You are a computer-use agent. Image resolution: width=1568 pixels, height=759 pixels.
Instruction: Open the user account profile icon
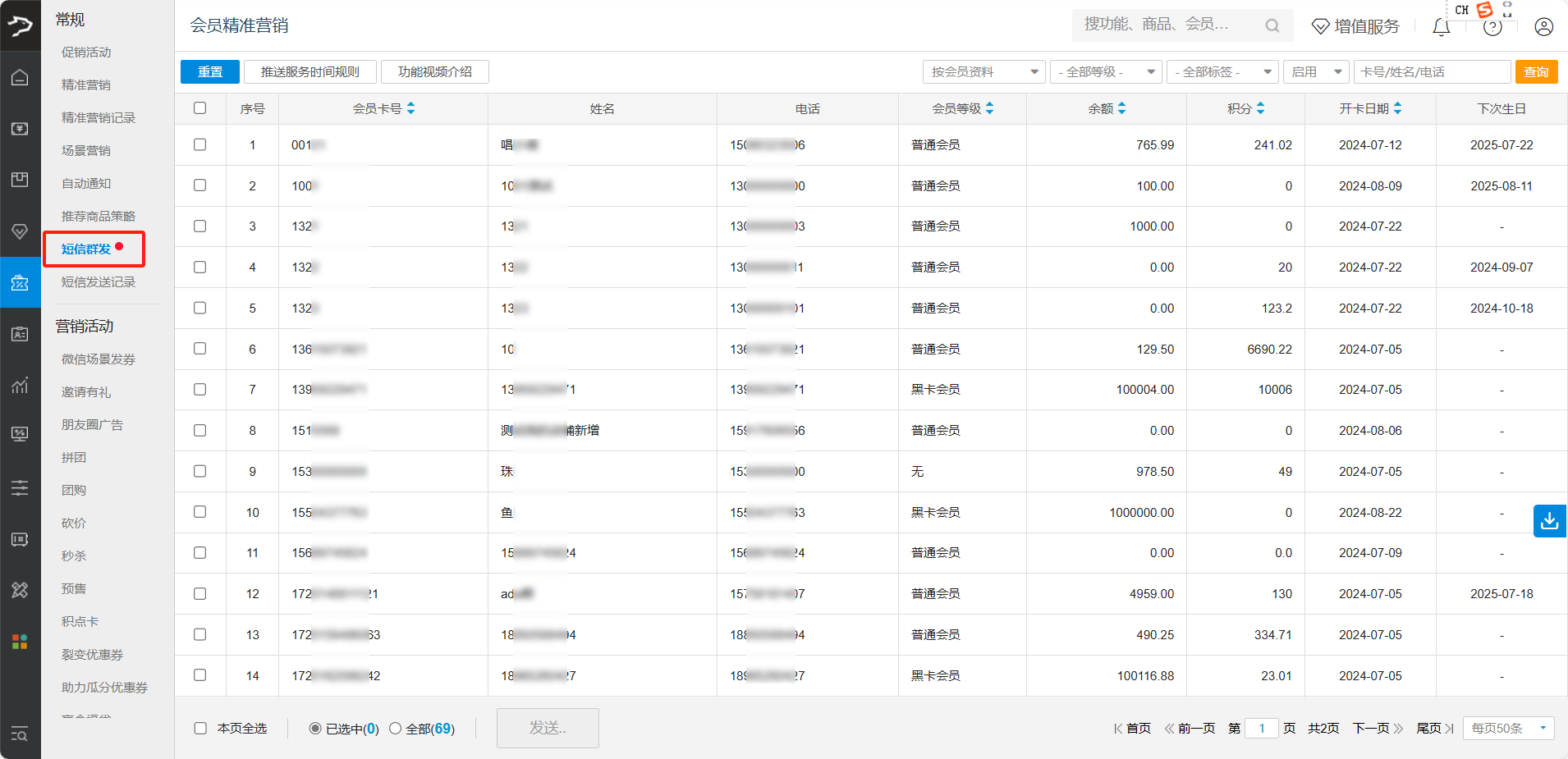coord(1543,27)
